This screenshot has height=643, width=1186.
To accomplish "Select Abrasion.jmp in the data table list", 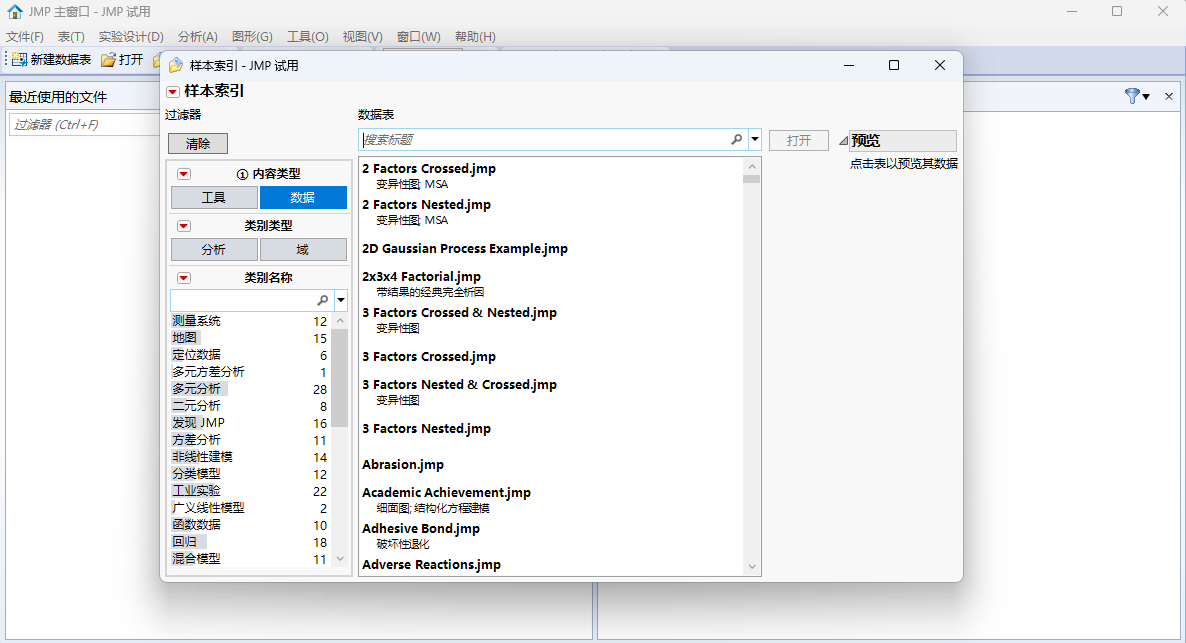I will click(x=403, y=465).
